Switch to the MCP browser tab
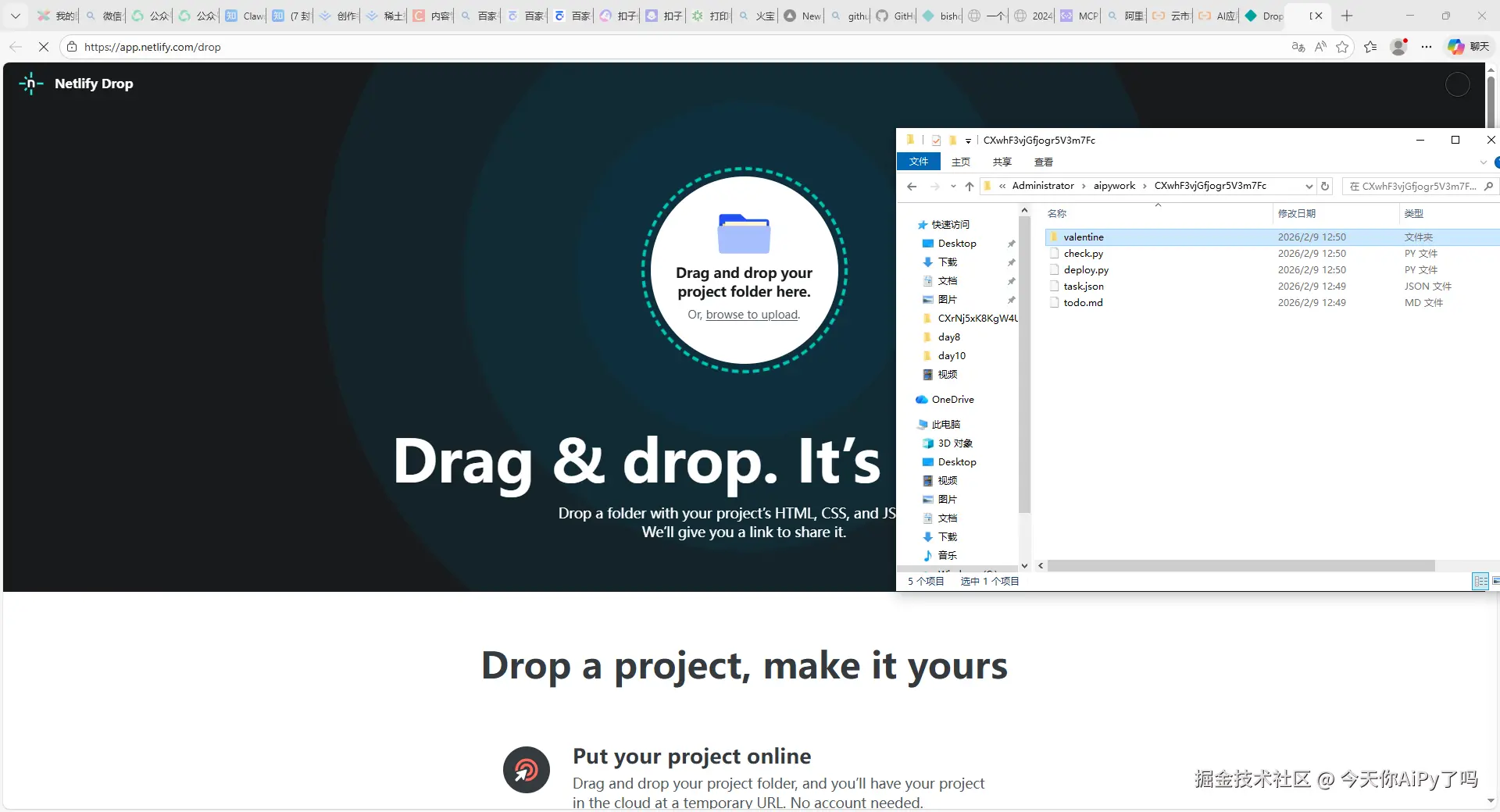Image resolution: width=1500 pixels, height=812 pixels. pyautogui.click(x=1080, y=16)
